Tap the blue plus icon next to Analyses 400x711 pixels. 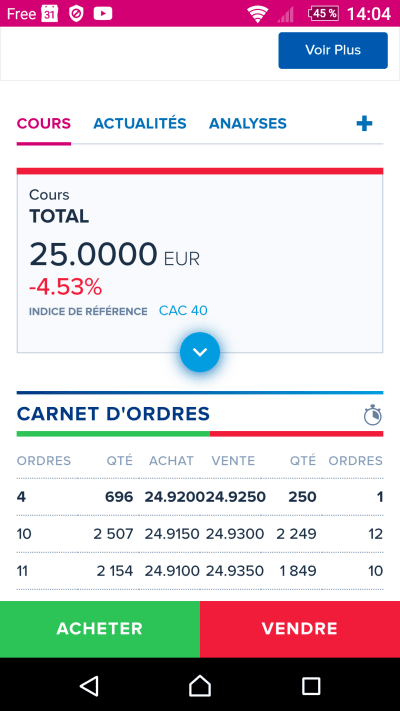(364, 123)
